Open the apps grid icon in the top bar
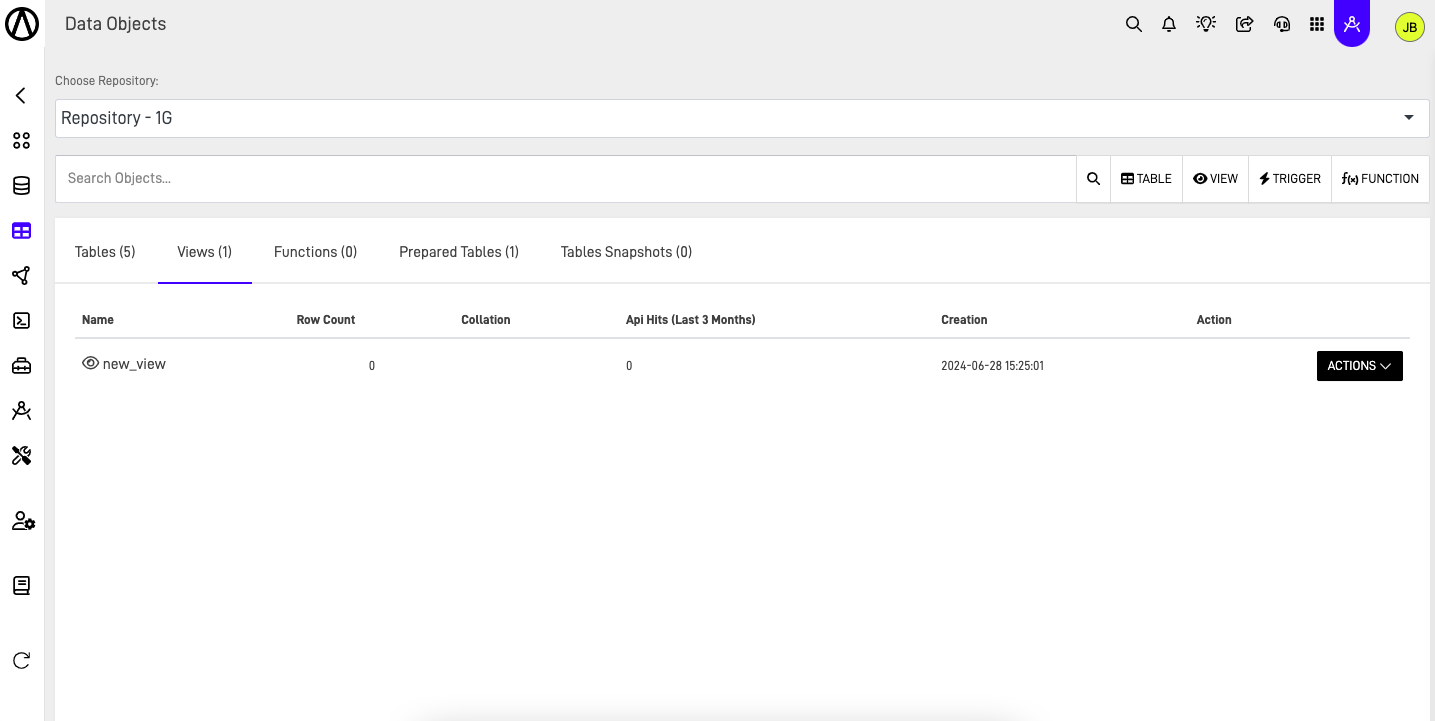The width and height of the screenshot is (1435, 721). click(x=1317, y=24)
